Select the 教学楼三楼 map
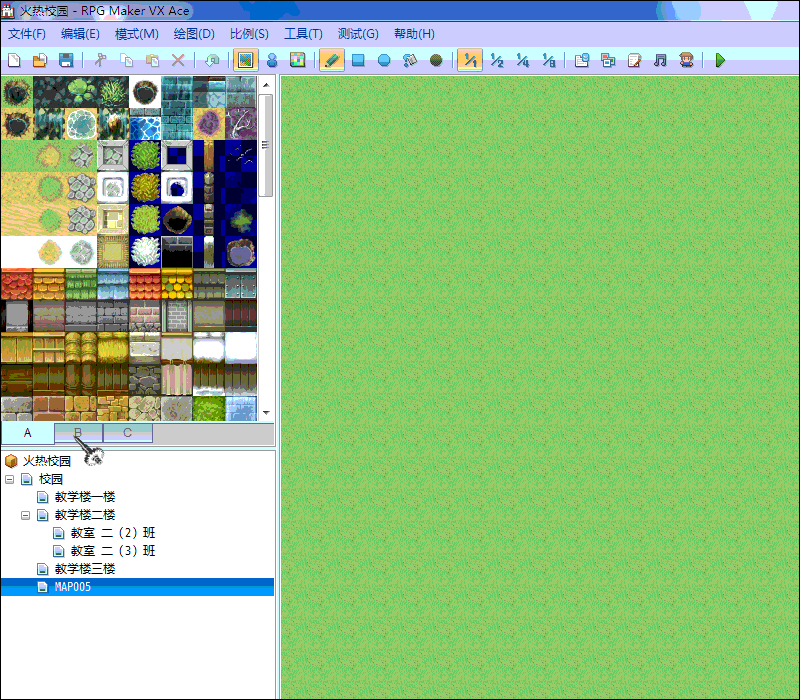The image size is (800, 700). point(85,569)
